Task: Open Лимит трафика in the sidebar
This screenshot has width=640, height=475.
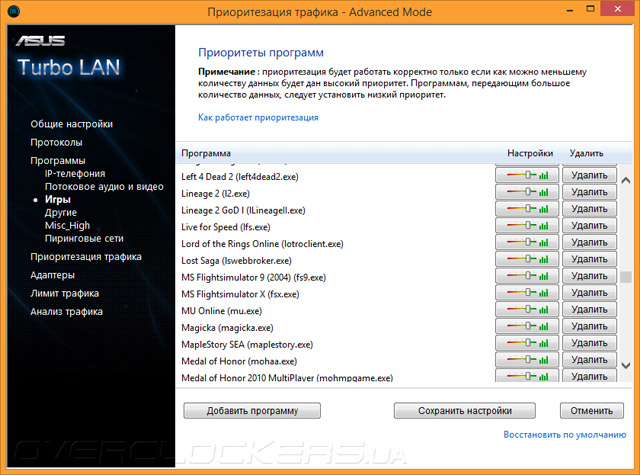Action: pyautogui.click(x=64, y=293)
